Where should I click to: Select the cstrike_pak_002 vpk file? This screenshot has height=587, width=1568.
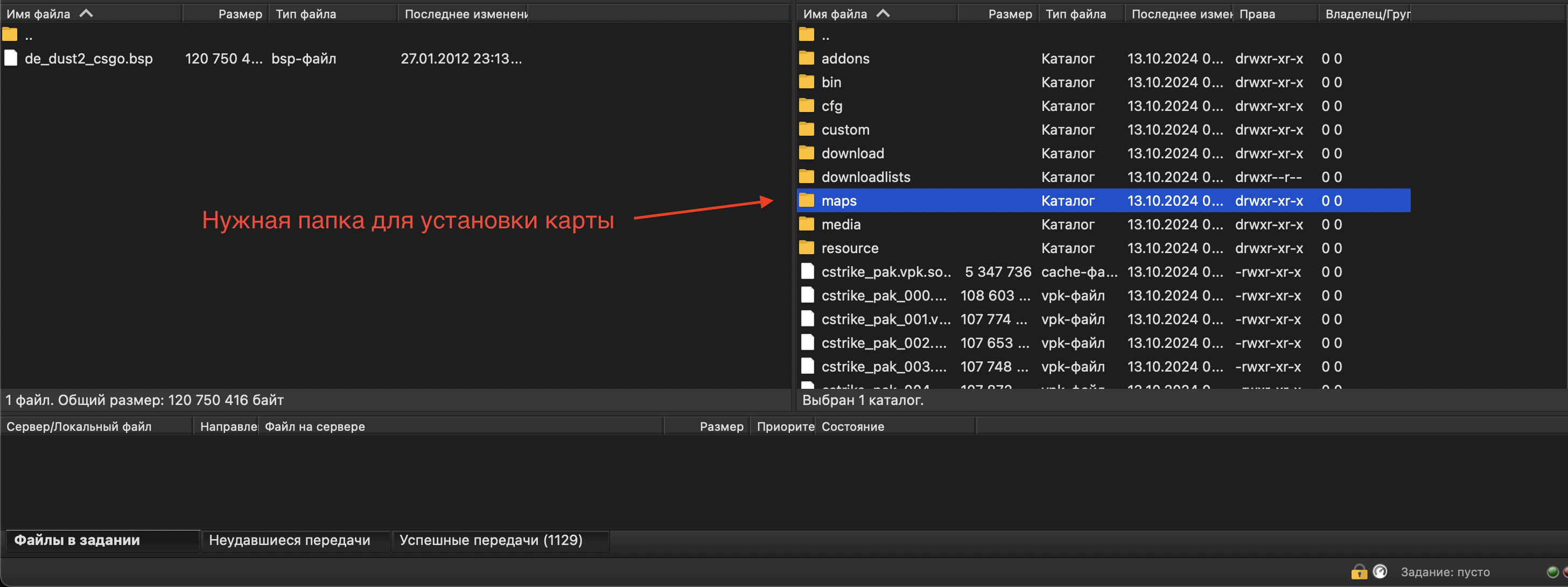point(883,343)
